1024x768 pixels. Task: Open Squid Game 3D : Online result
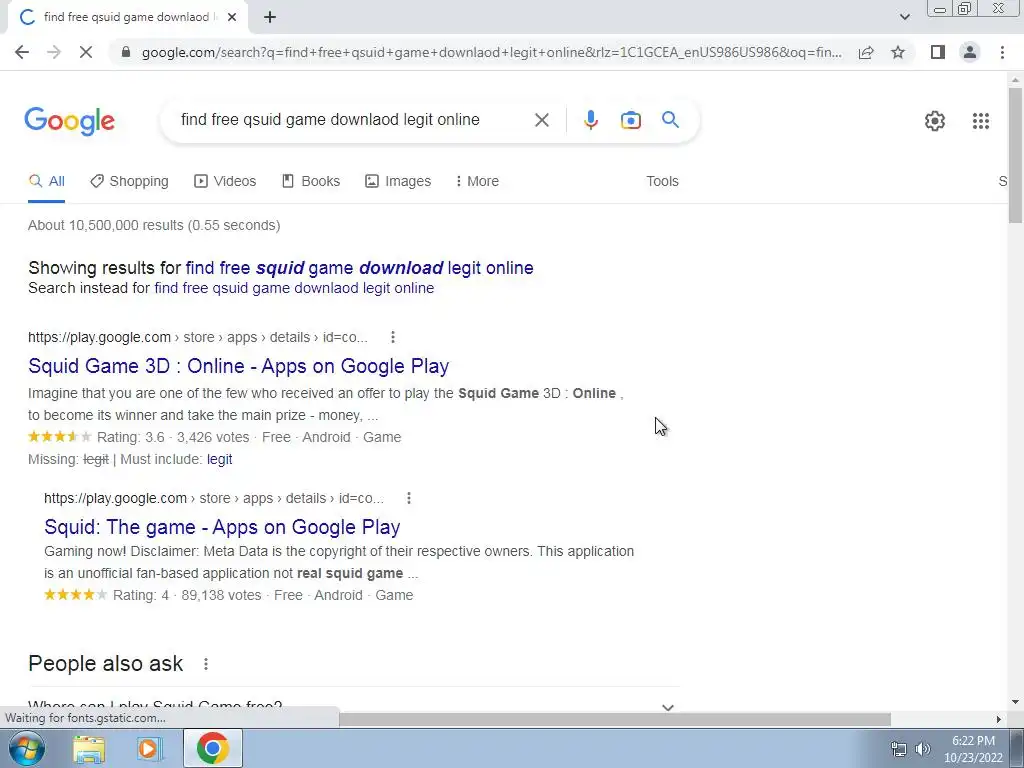(238, 366)
